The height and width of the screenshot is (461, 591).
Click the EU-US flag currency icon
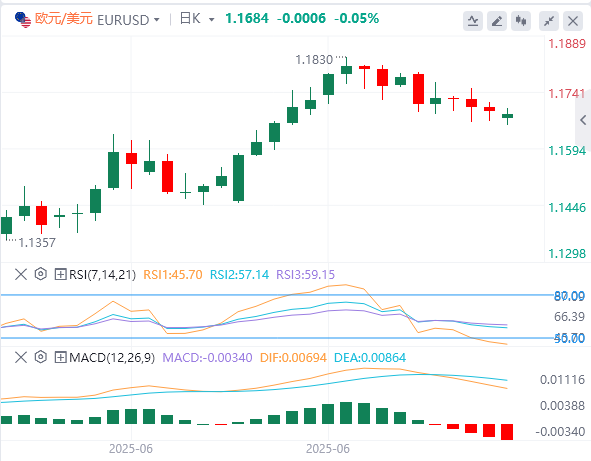pos(23,20)
